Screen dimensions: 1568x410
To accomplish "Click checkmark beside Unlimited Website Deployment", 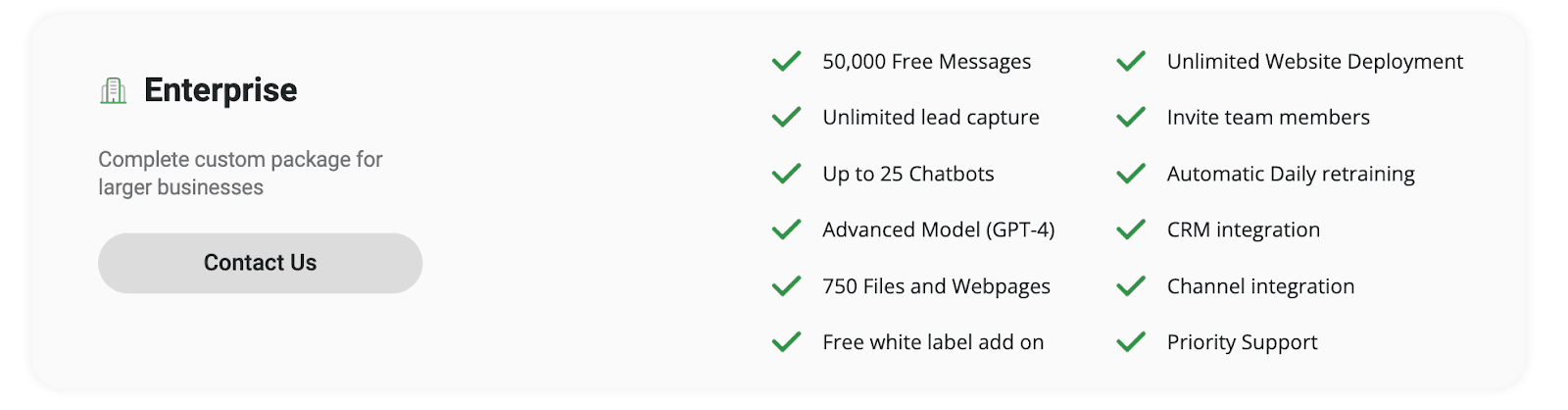I will pos(1131,62).
